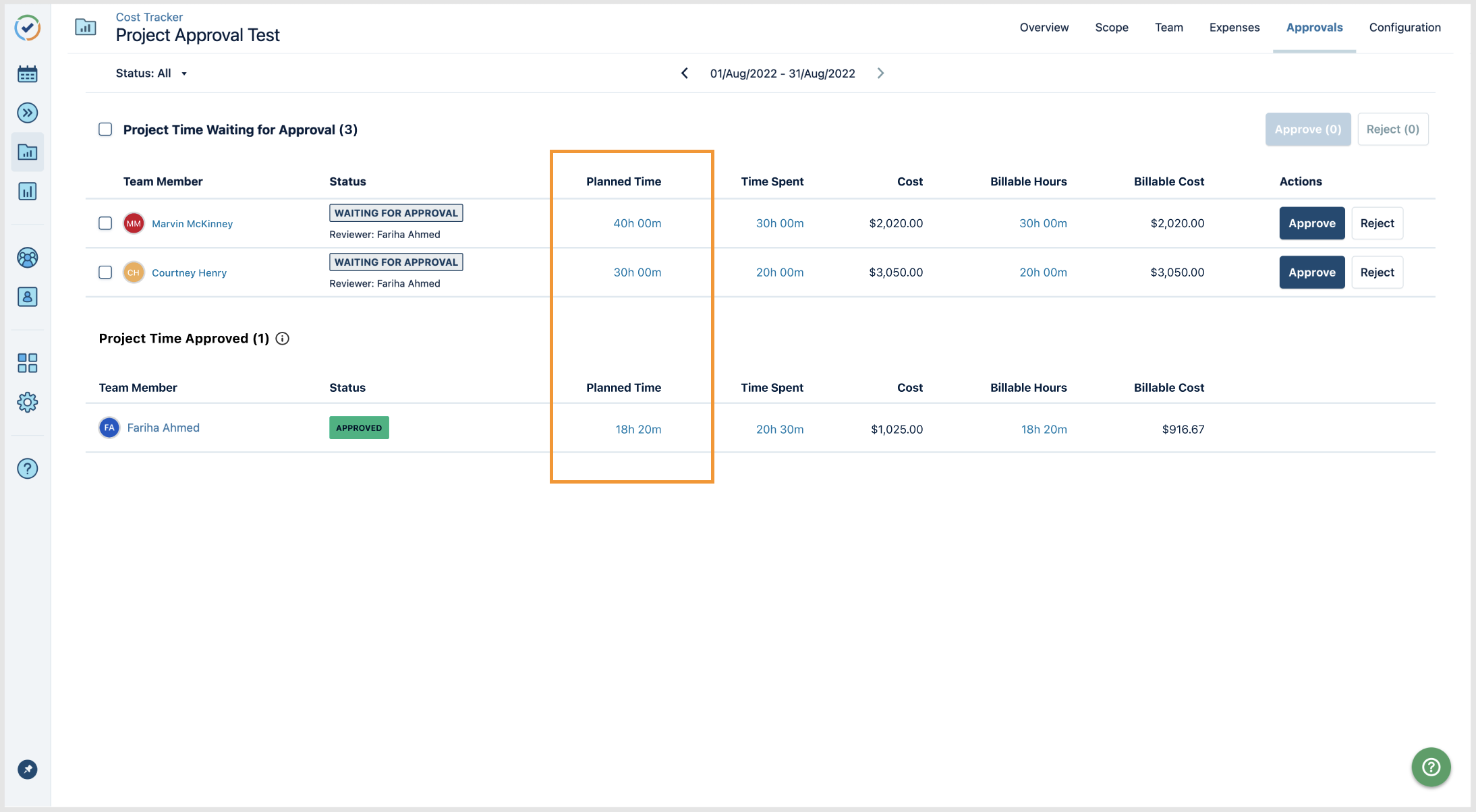Open the bar chart reports icon

[27, 192]
